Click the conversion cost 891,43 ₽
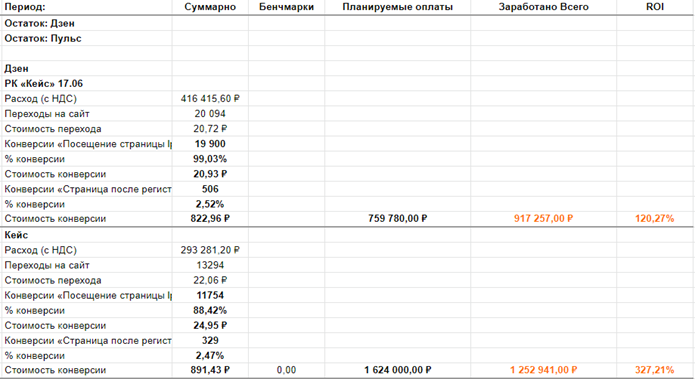The image size is (695, 379). (x=210, y=370)
